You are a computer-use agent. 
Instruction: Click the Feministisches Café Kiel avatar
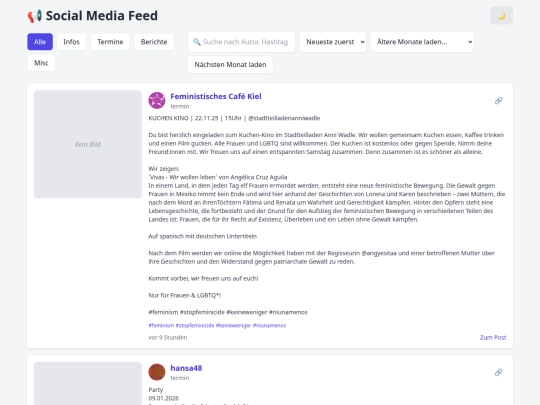click(157, 100)
